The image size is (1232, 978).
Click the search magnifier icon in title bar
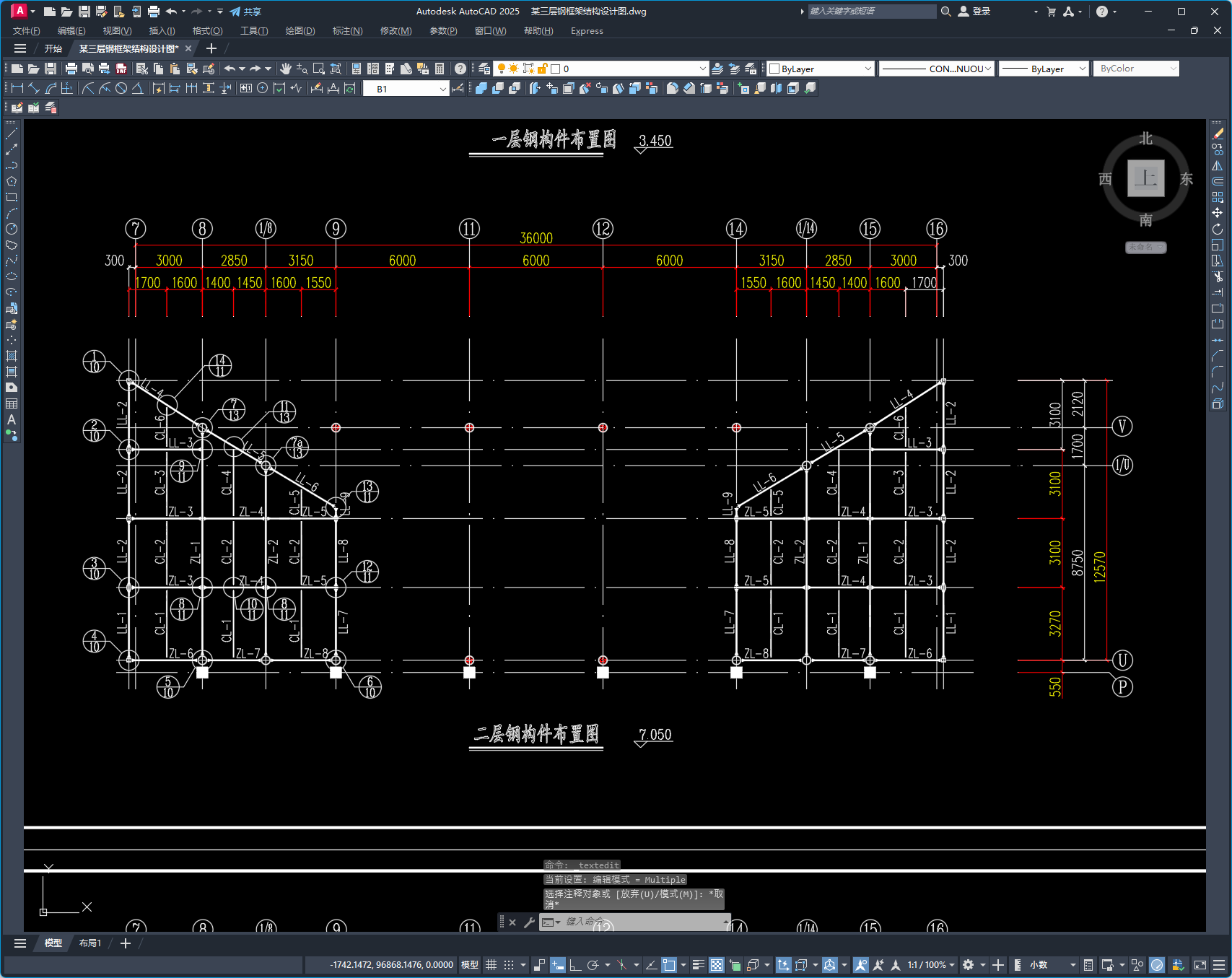[x=945, y=12]
